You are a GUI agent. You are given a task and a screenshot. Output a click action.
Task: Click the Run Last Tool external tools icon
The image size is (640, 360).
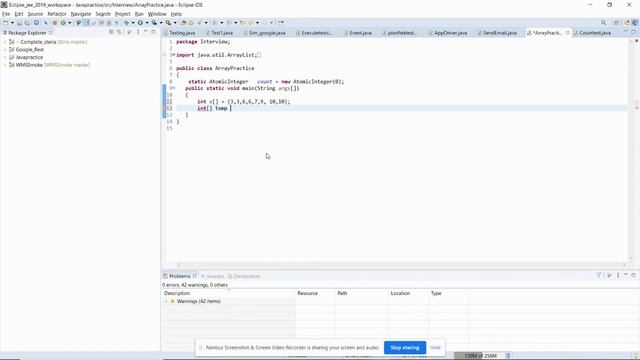coord(168,23)
